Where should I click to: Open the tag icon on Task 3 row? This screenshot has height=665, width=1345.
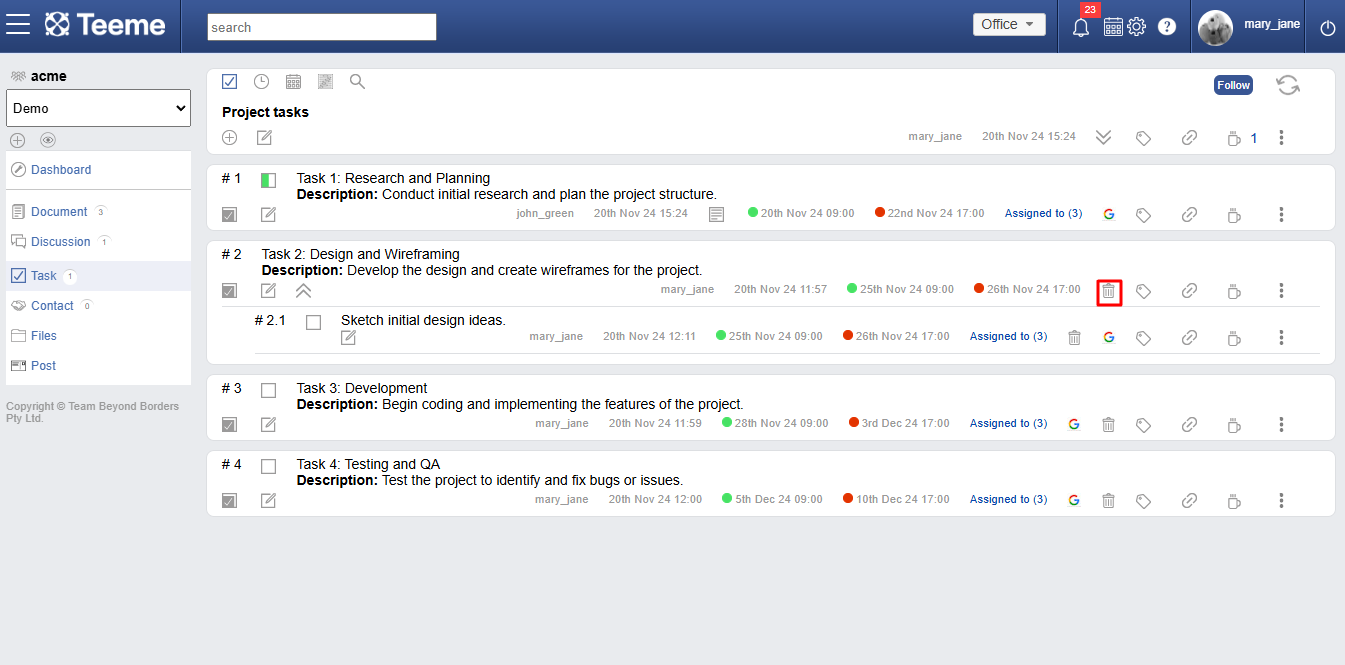tap(1144, 424)
